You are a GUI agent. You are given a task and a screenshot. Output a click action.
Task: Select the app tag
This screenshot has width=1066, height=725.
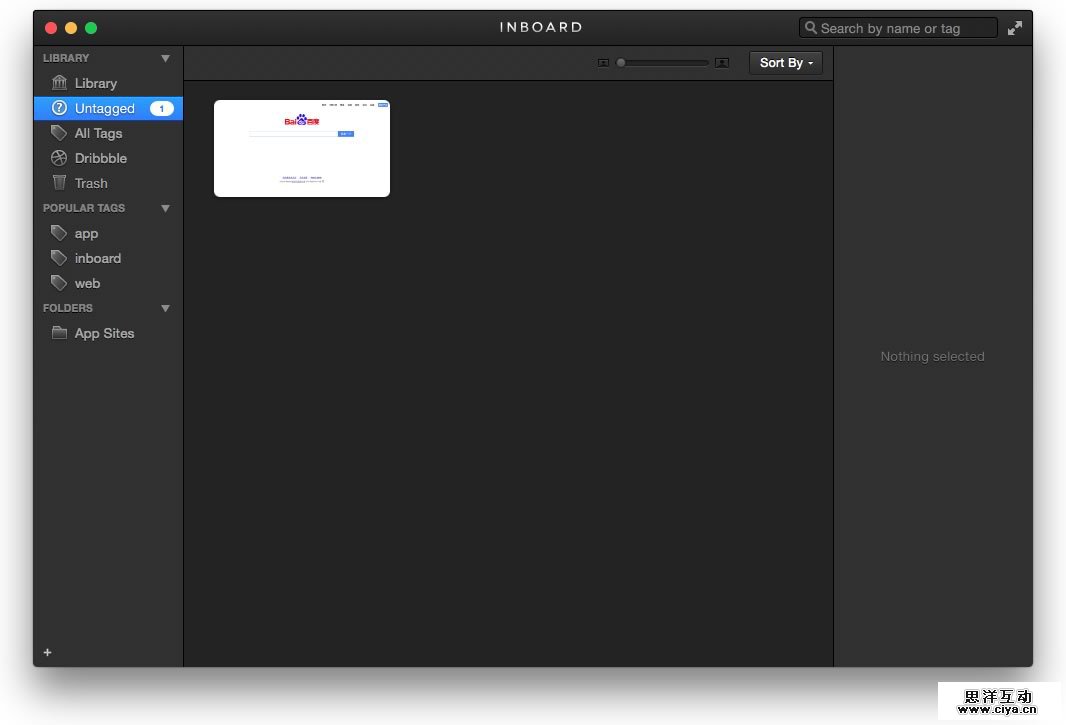[x=108, y=233]
